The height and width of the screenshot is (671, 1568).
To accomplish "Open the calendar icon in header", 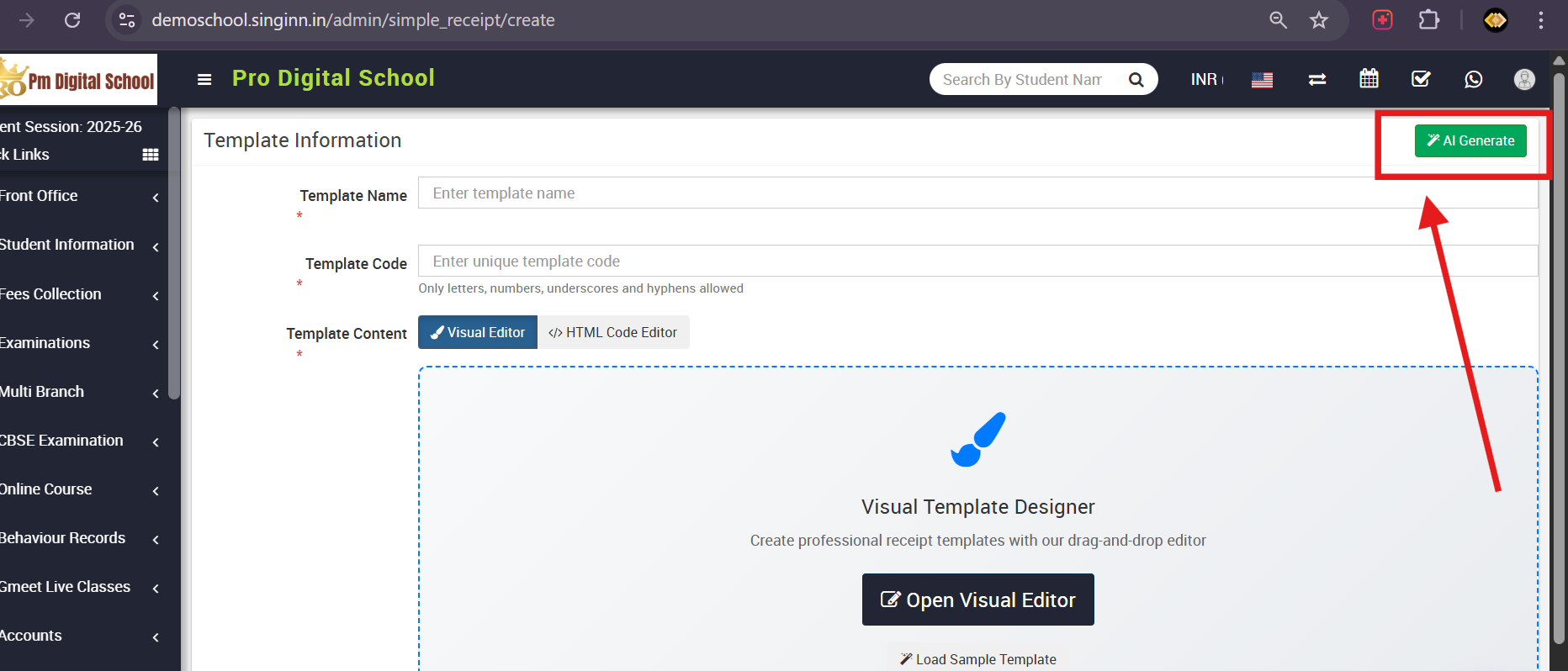I will click(x=1369, y=79).
